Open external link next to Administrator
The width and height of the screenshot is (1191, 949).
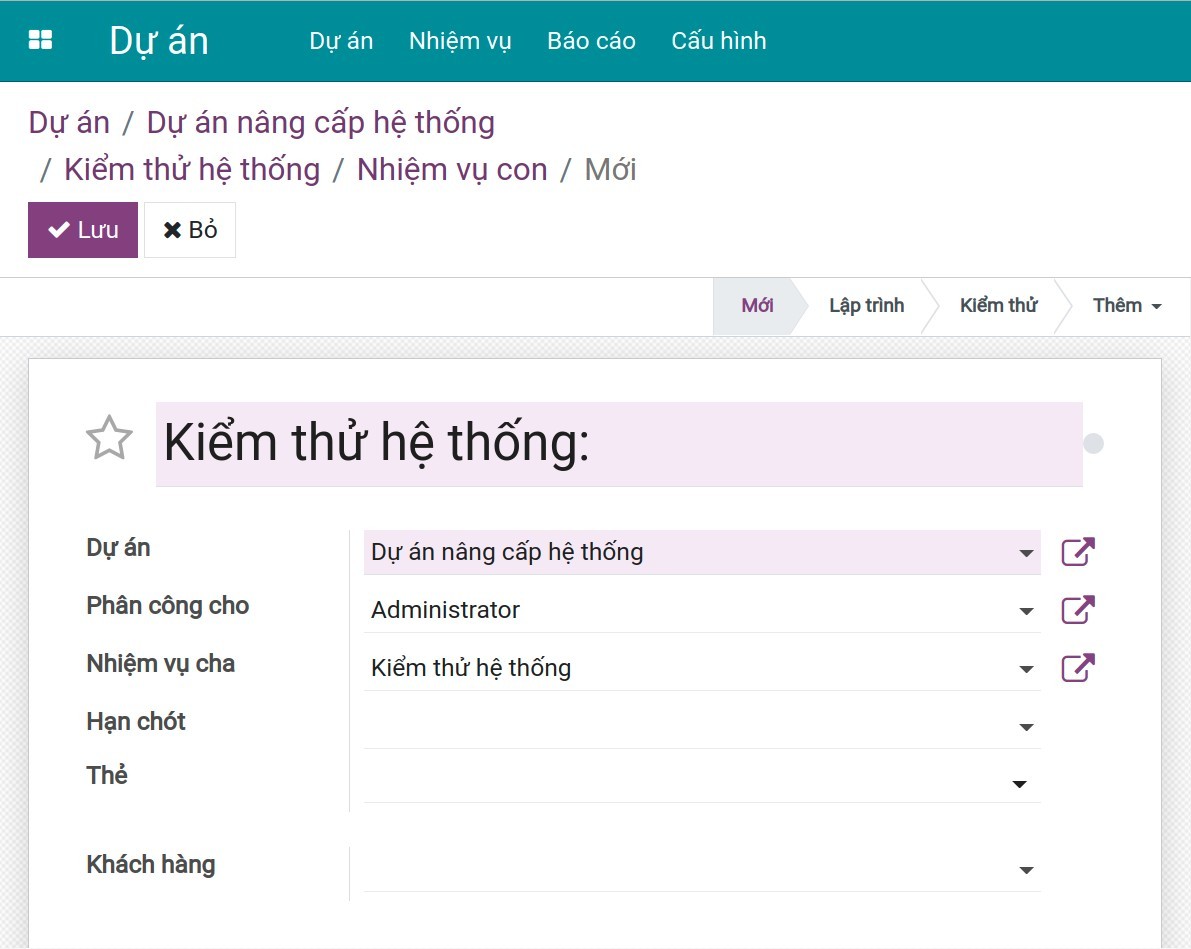[1077, 609]
